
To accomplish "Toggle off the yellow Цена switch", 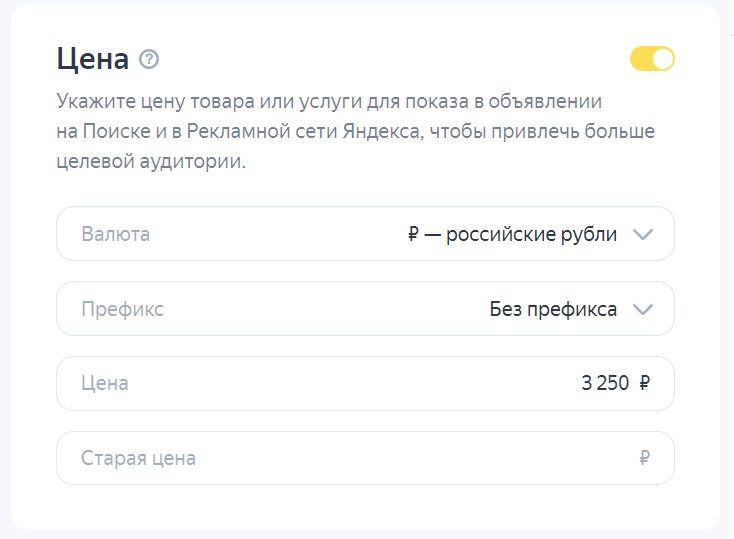I will pyautogui.click(x=652, y=59).
